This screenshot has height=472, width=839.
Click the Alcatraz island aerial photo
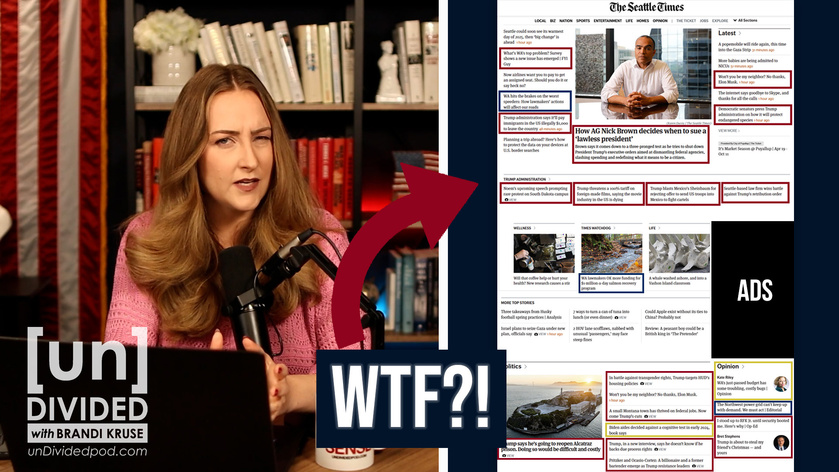[x=554, y=407]
